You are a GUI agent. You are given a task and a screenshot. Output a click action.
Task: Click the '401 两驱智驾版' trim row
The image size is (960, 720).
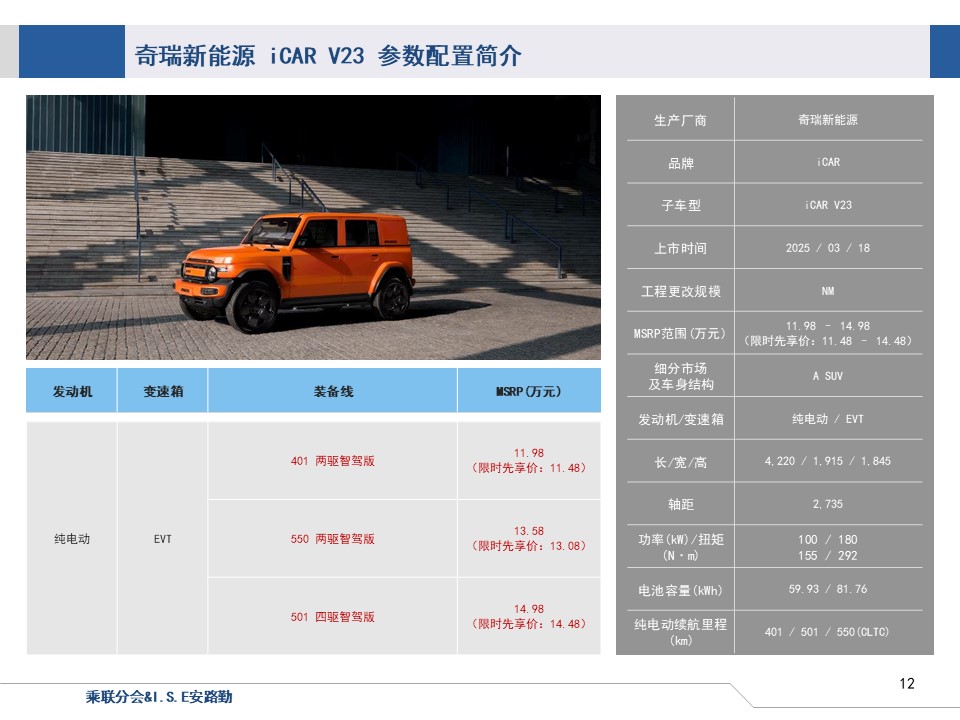tap(332, 460)
